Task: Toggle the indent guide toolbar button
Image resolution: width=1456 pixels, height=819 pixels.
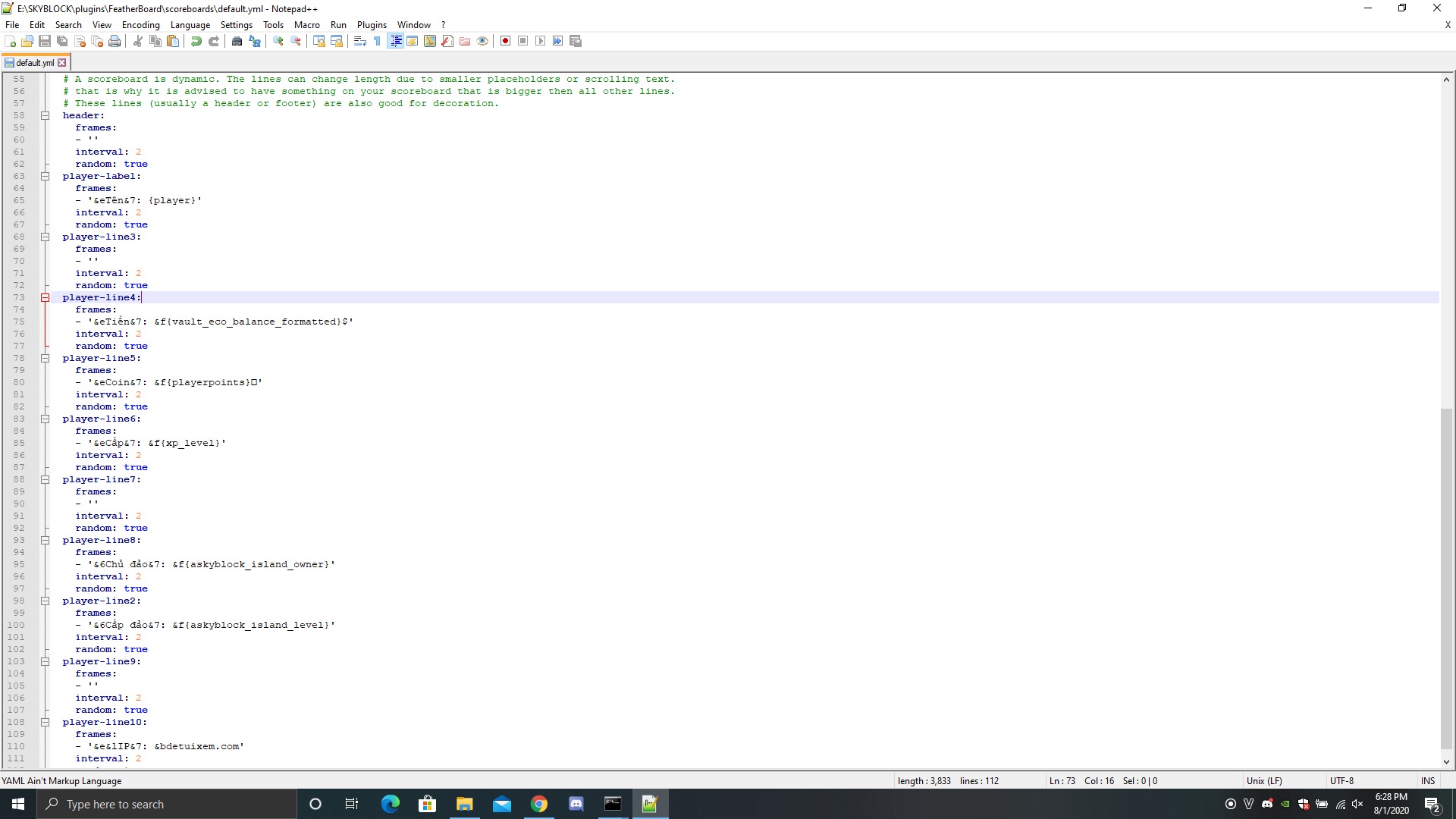Action: coord(396,41)
